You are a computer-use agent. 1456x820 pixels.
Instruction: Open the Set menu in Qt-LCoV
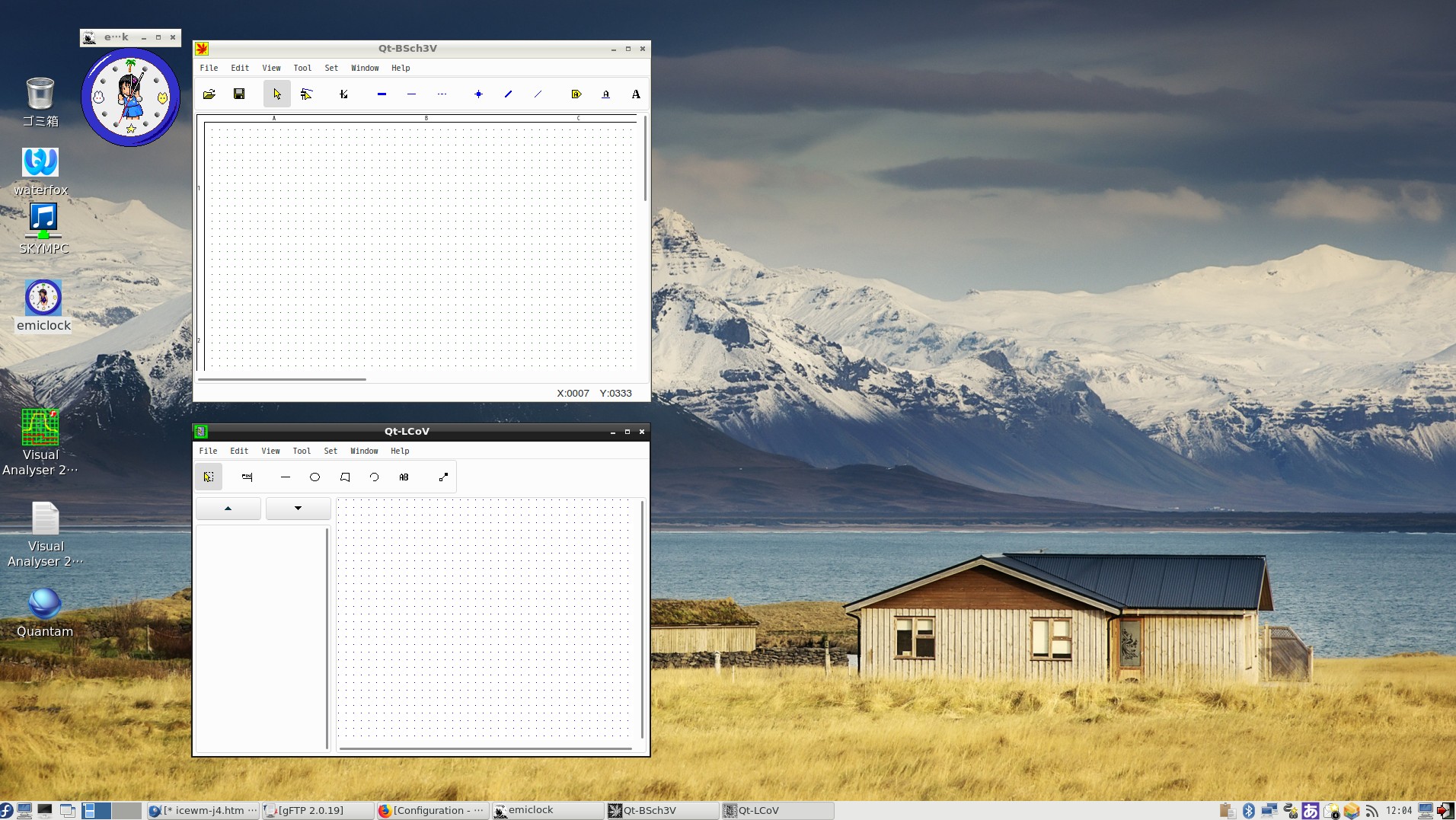pos(330,451)
